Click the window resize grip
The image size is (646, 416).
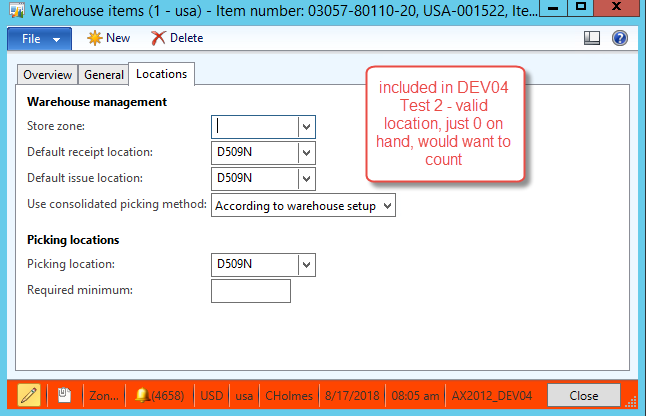[631, 402]
